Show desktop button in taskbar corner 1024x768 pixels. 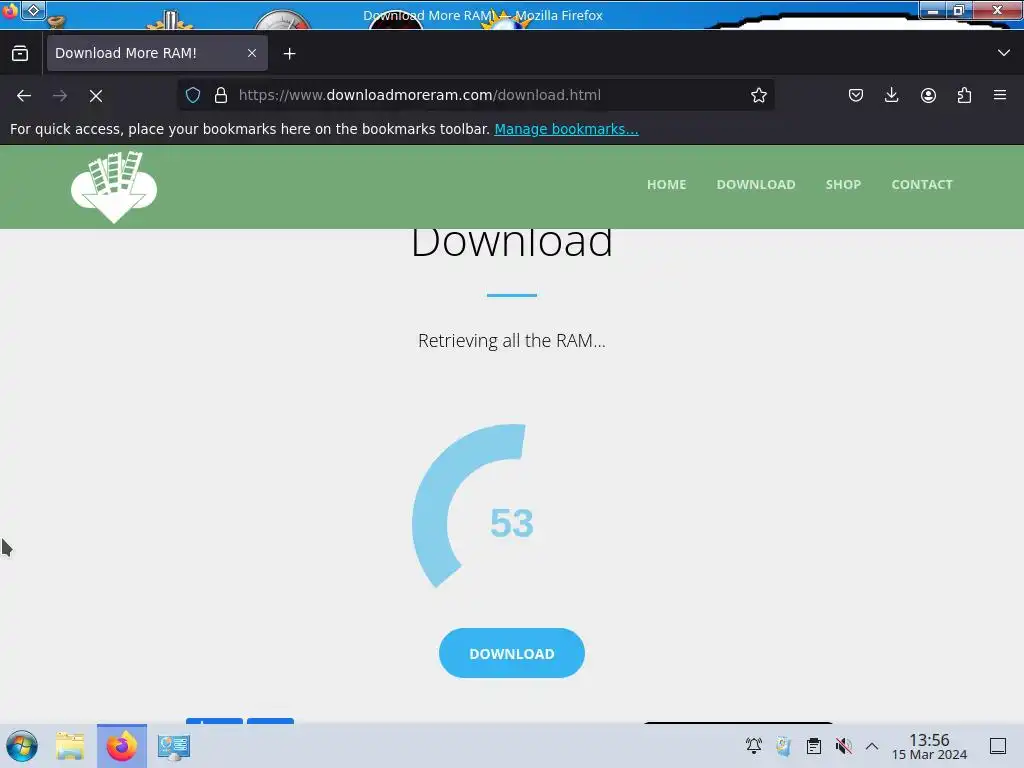pyautogui.click(x=998, y=745)
